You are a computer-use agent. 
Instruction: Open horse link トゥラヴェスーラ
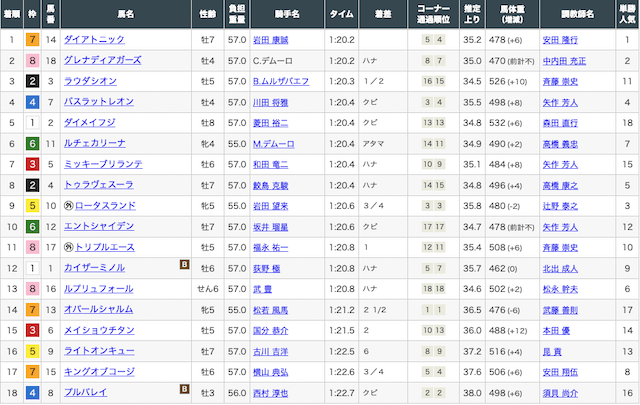(99, 185)
